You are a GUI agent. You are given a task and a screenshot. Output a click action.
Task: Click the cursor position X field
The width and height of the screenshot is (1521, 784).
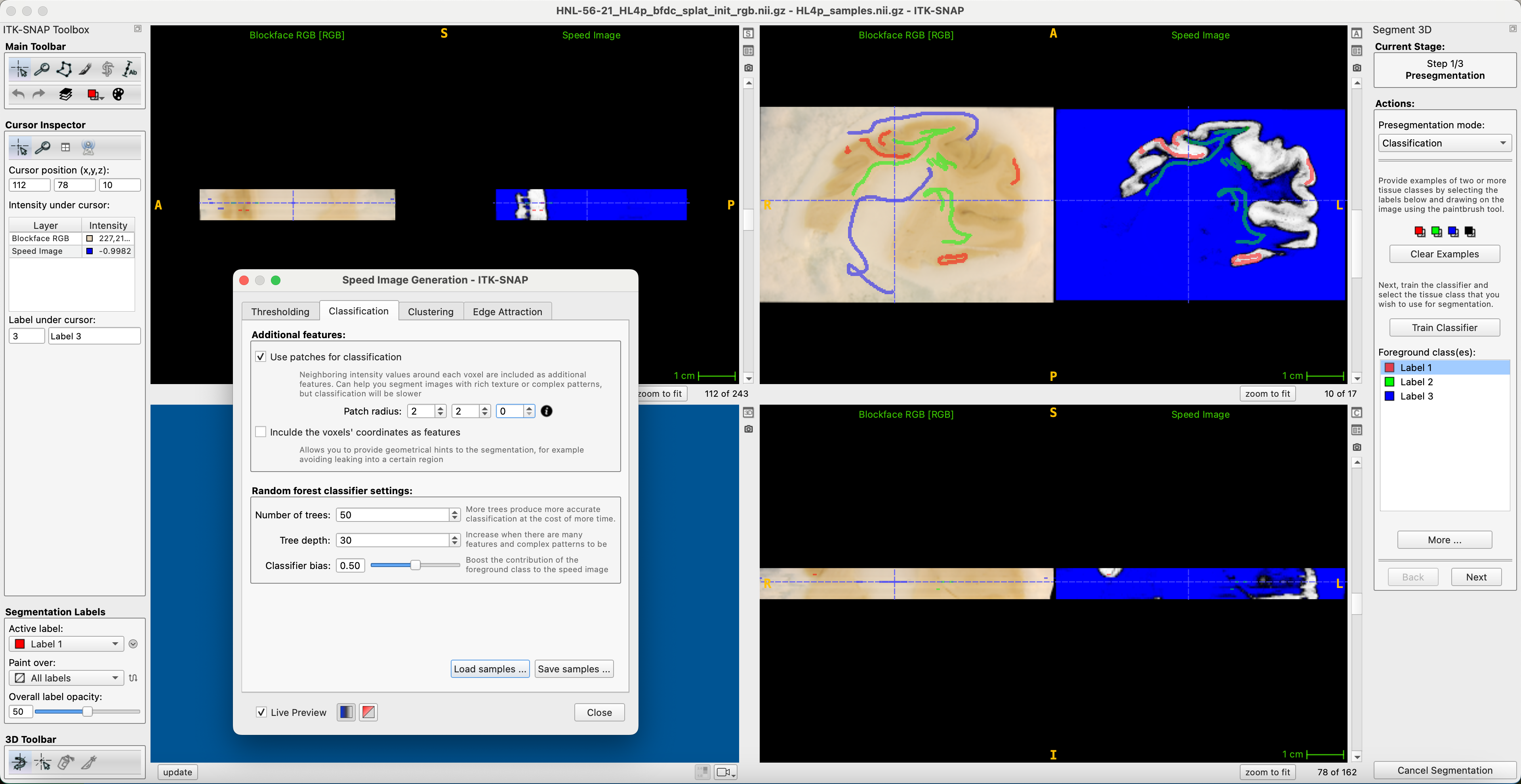tap(30, 185)
